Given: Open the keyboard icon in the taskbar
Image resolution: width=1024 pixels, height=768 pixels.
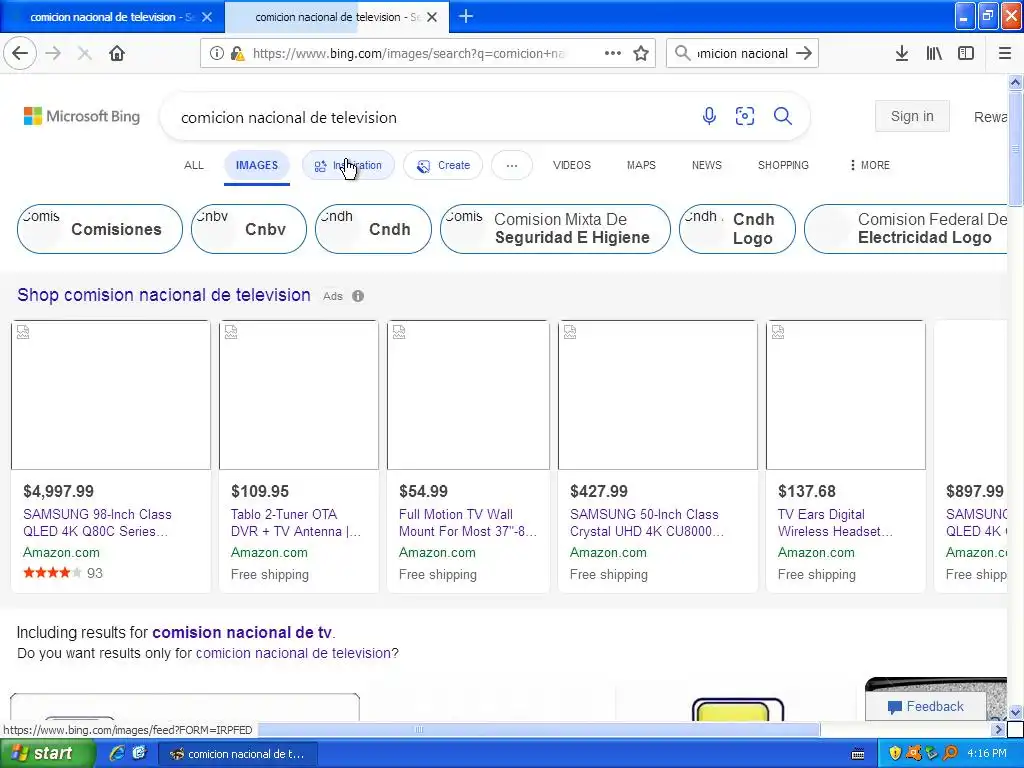Looking at the screenshot, I should point(858,754).
